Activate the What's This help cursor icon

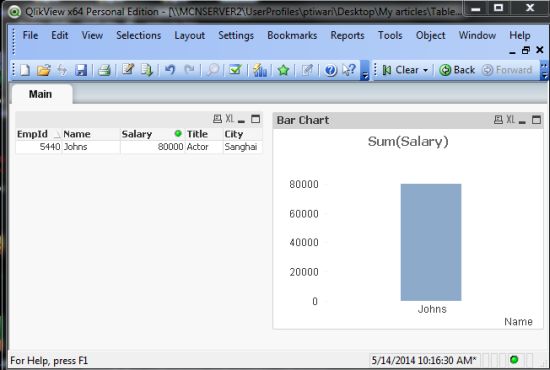pos(349,69)
